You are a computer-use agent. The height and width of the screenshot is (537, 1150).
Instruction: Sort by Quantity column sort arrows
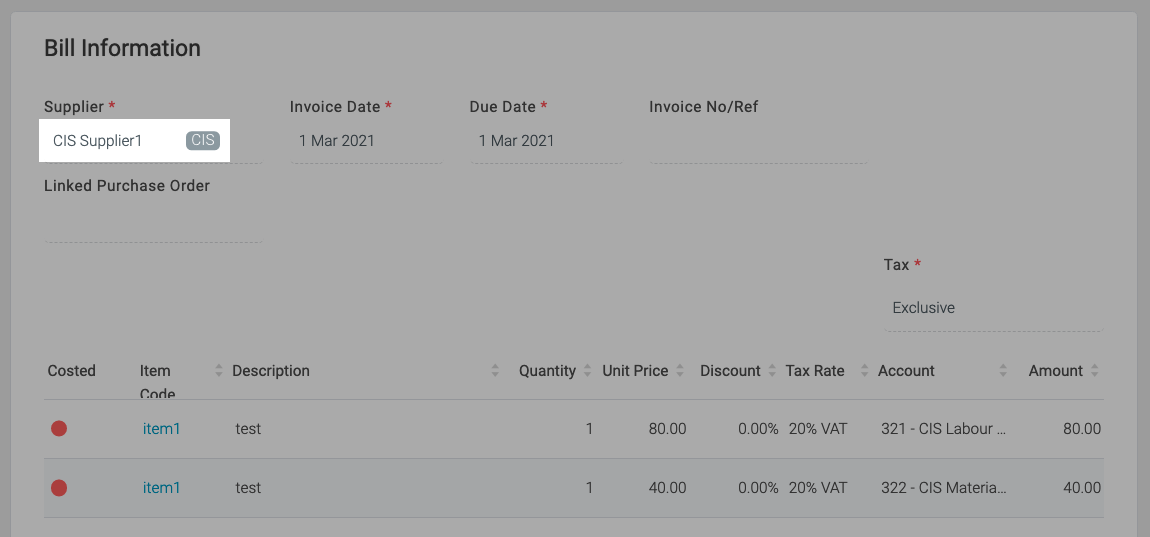click(587, 371)
